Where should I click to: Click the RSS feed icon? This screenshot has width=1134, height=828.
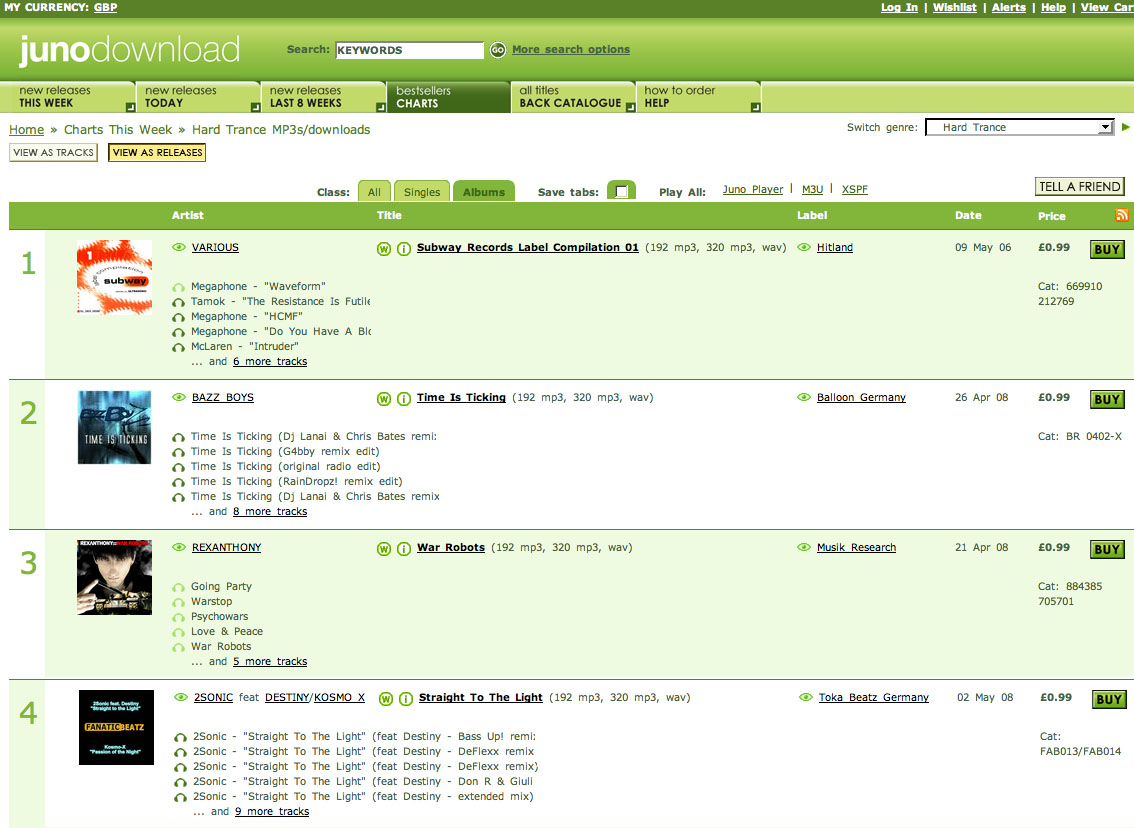(1122, 215)
